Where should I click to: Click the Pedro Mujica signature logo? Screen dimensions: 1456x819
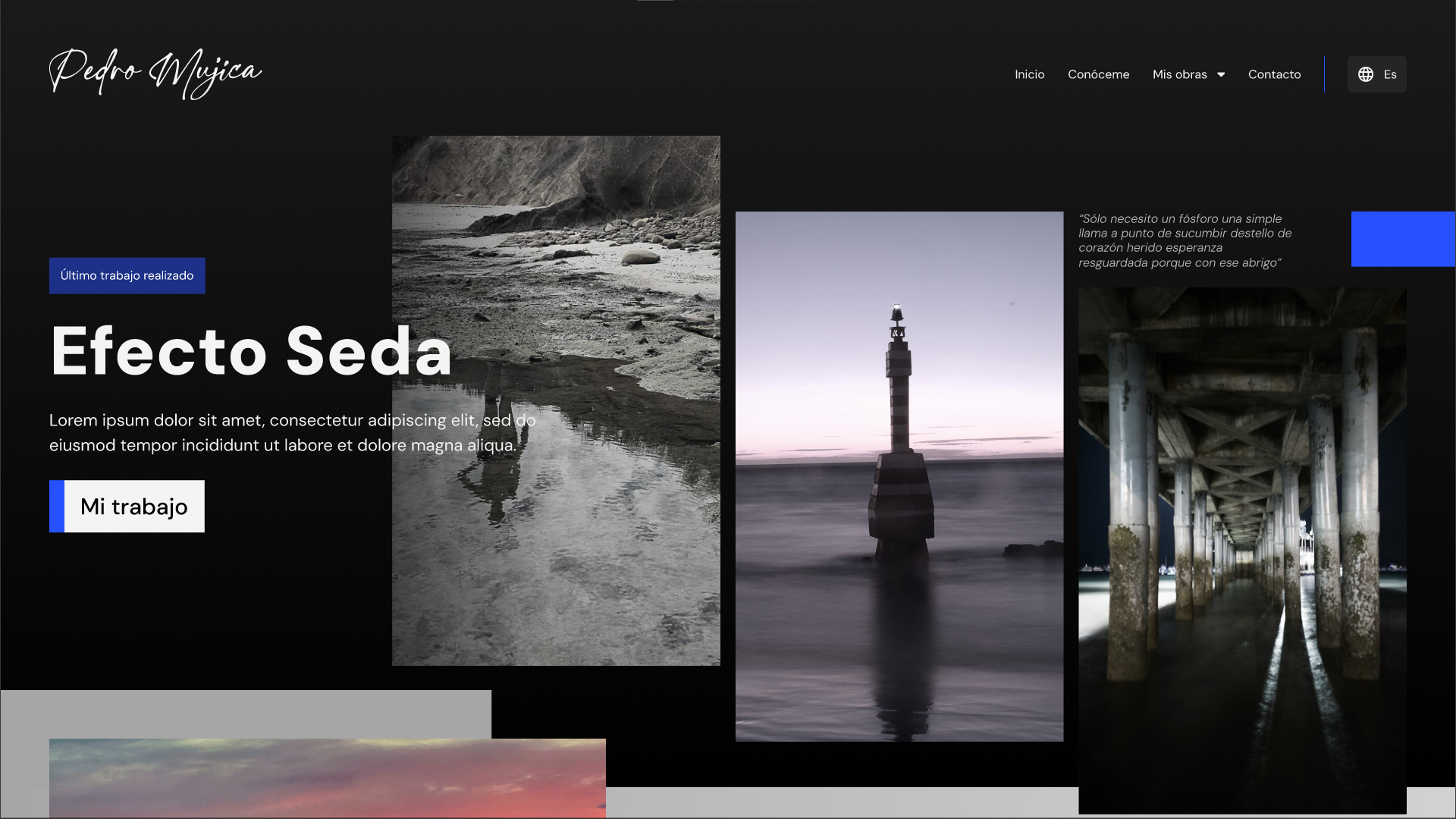[x=155, y=74]
